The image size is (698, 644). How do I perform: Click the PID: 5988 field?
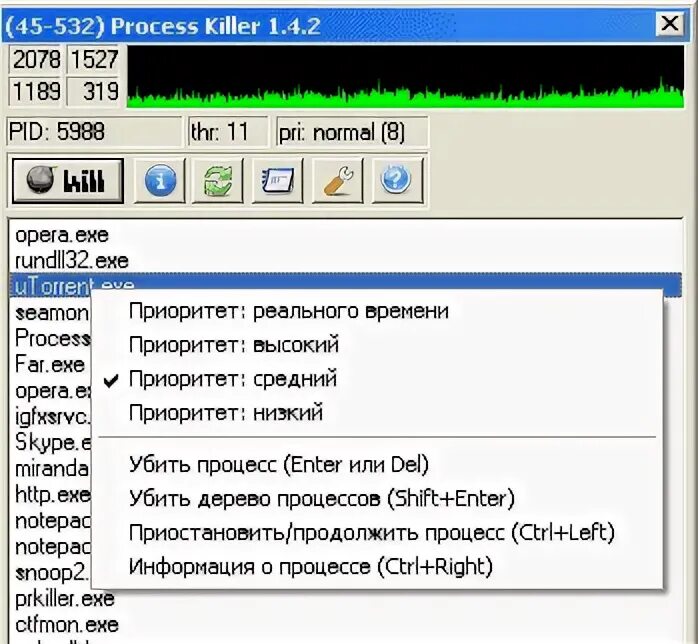(94, 132)
